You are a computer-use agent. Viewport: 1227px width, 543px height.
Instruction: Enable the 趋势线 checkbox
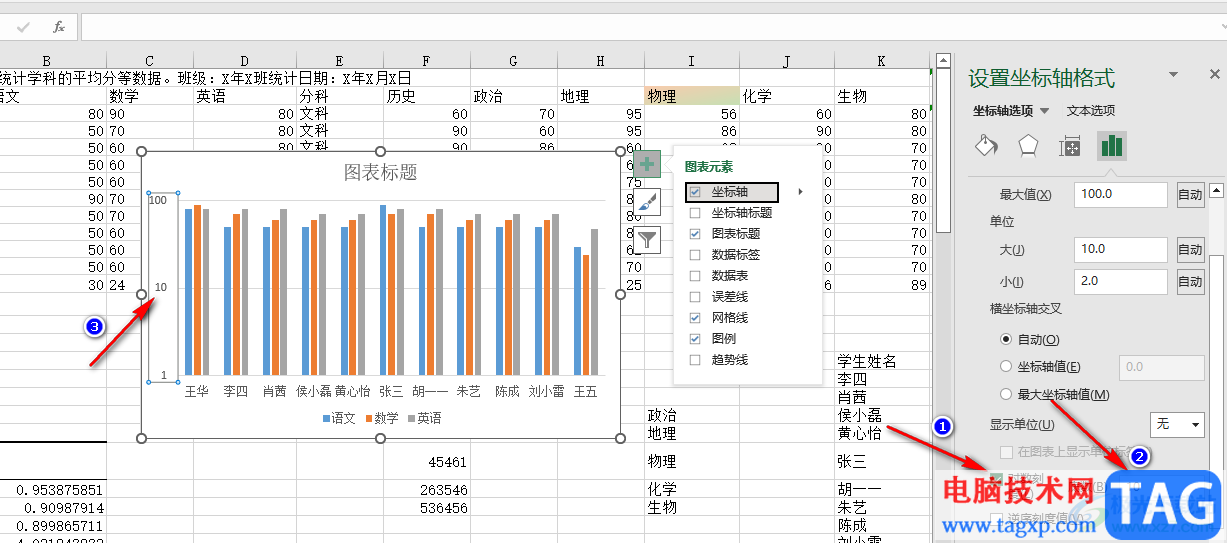(695, 360)
